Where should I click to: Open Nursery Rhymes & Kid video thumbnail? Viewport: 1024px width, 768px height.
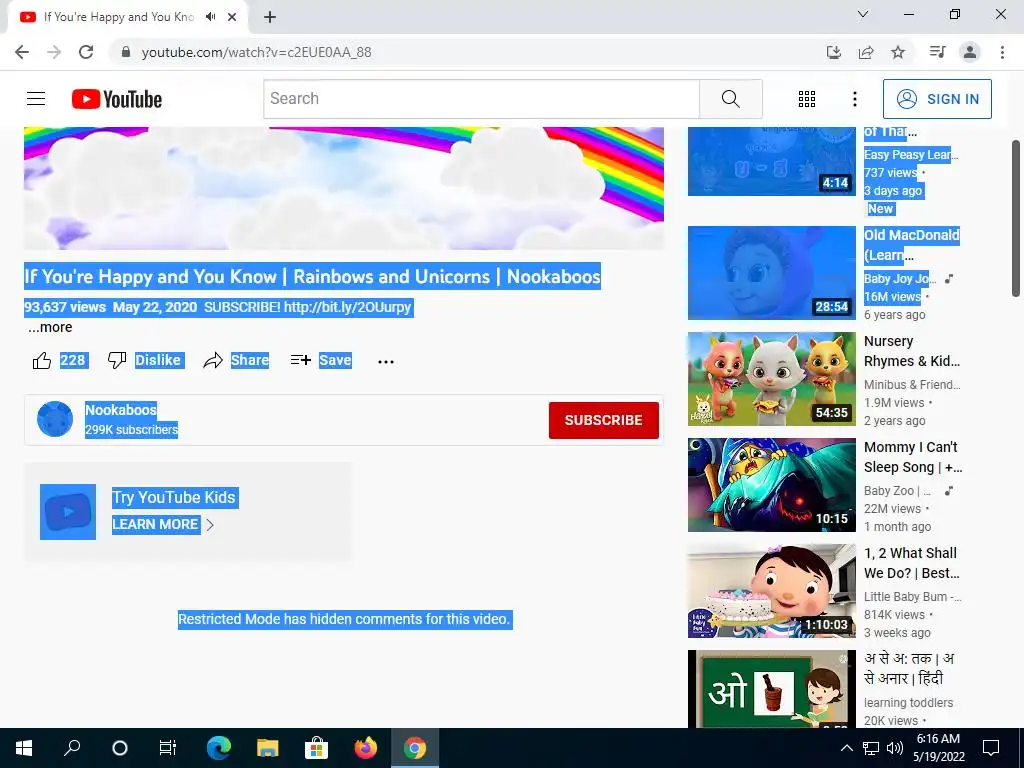[771, 379]
